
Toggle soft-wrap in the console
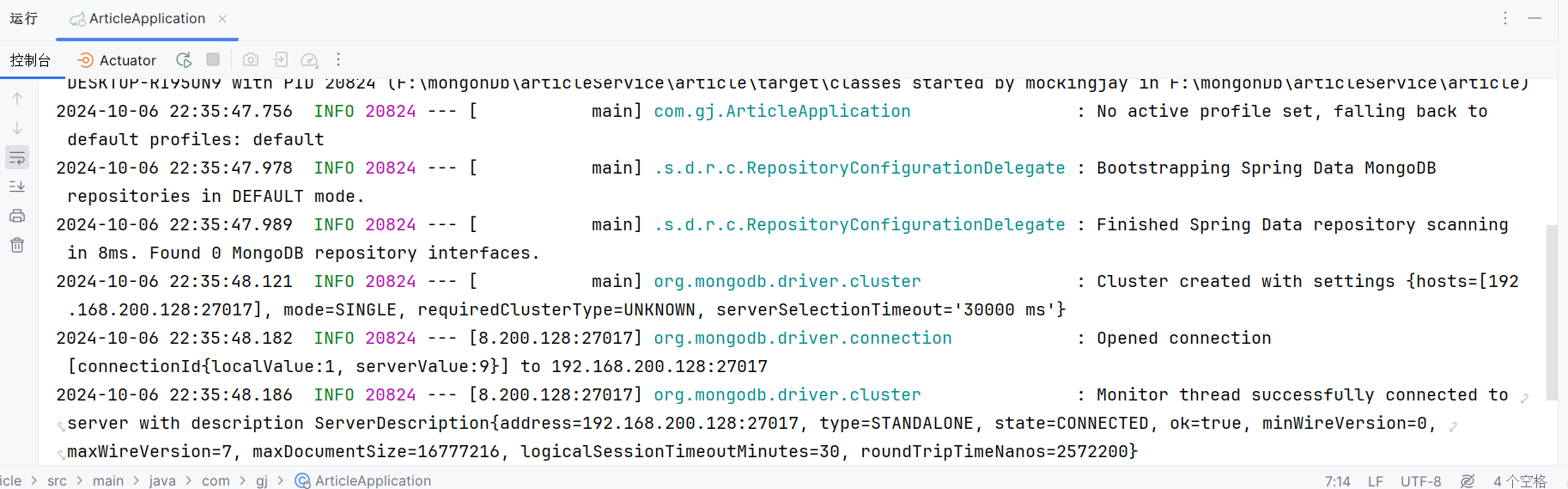pos(17,157)
